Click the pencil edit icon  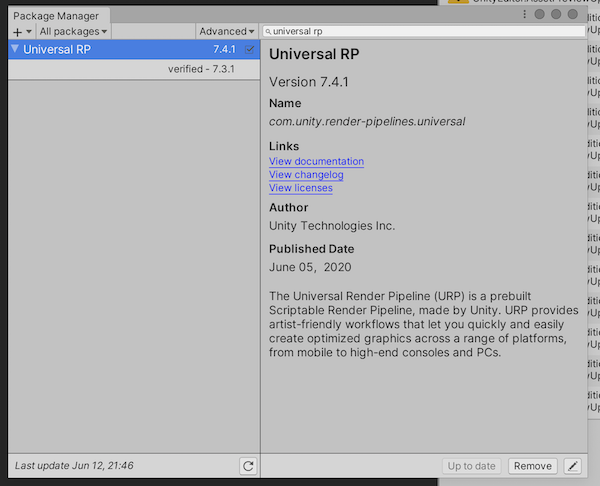(x=573, y=466)
